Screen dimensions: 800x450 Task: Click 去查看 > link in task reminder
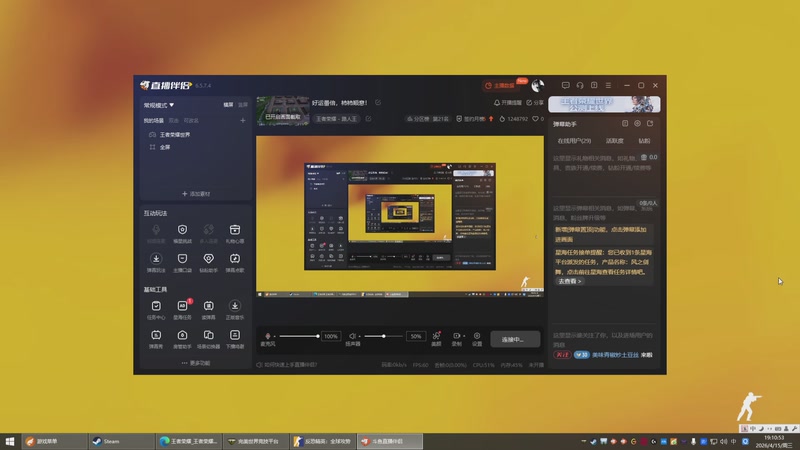click(x=569, y=281)
